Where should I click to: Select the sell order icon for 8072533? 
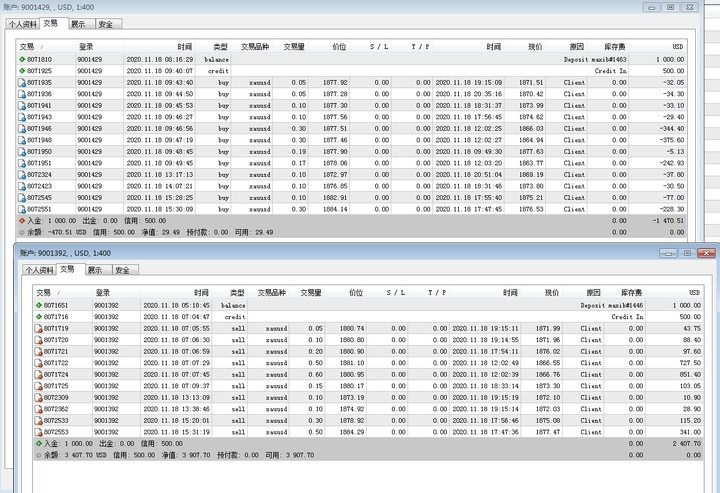tap(38, 420)
